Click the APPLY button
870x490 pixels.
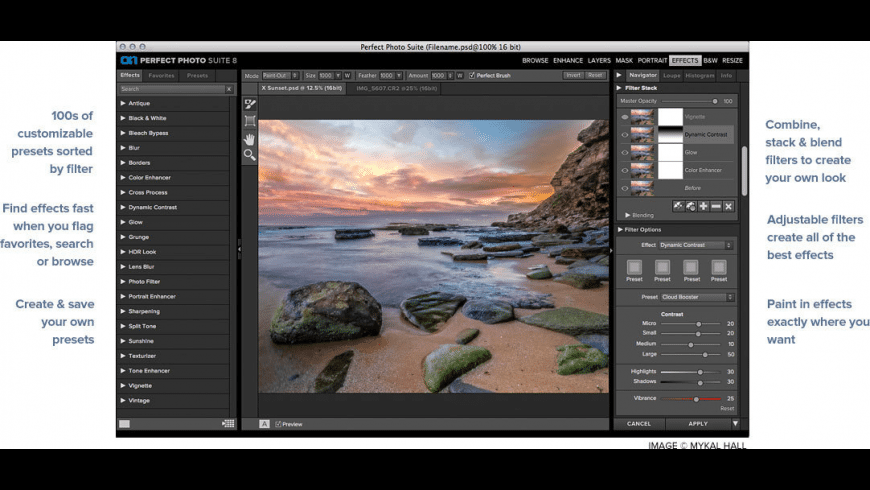(x=697, y=423)
